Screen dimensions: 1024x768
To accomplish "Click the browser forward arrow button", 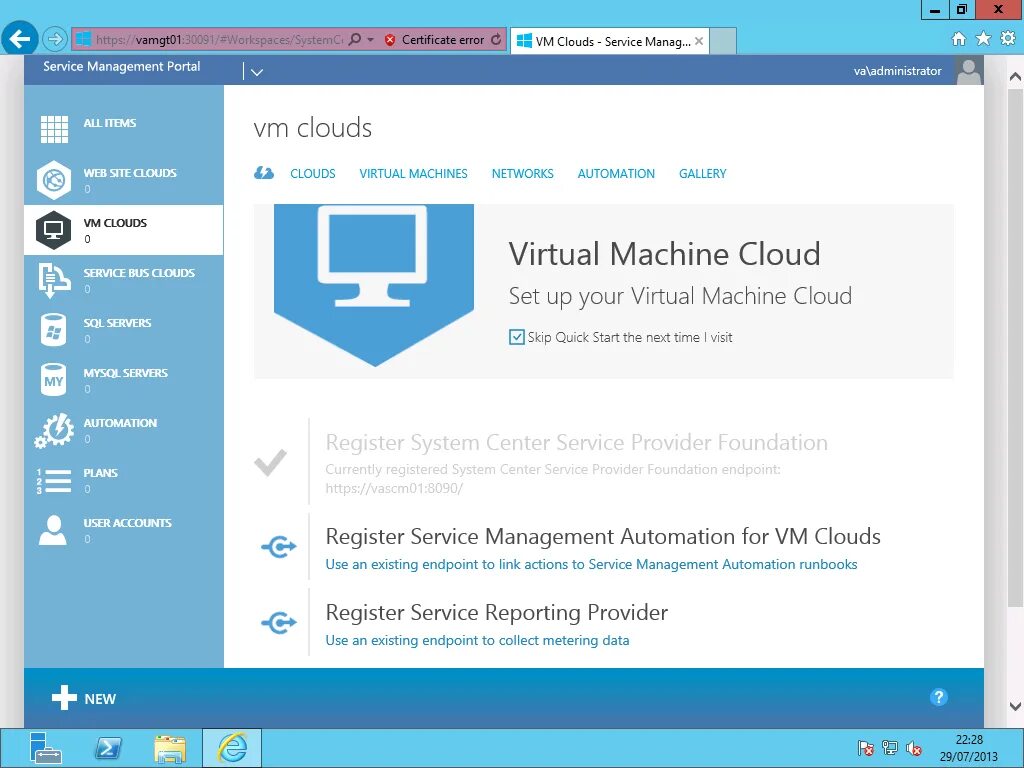I will click(55, 40).
